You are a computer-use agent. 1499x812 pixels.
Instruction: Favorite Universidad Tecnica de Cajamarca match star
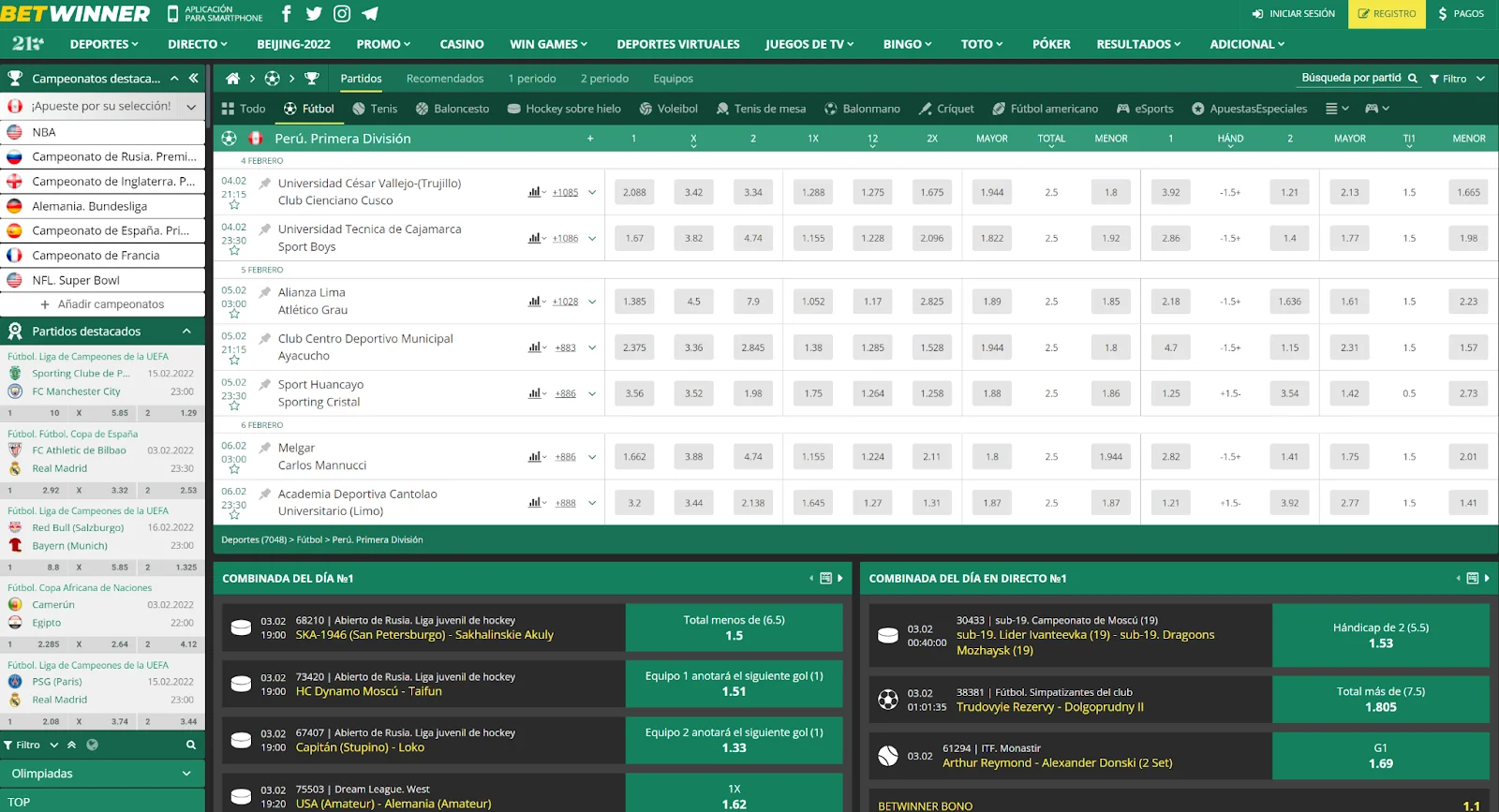234,252
